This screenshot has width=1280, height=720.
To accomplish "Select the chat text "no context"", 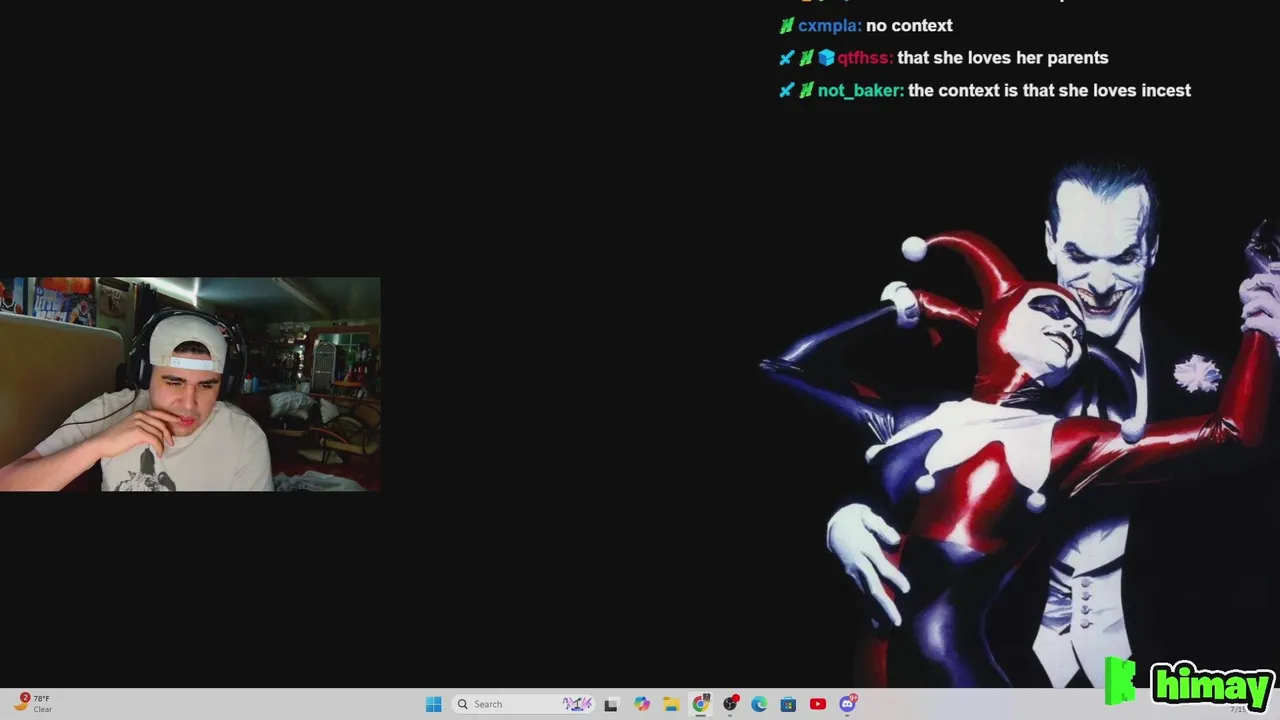I will [x=909, y=26].
